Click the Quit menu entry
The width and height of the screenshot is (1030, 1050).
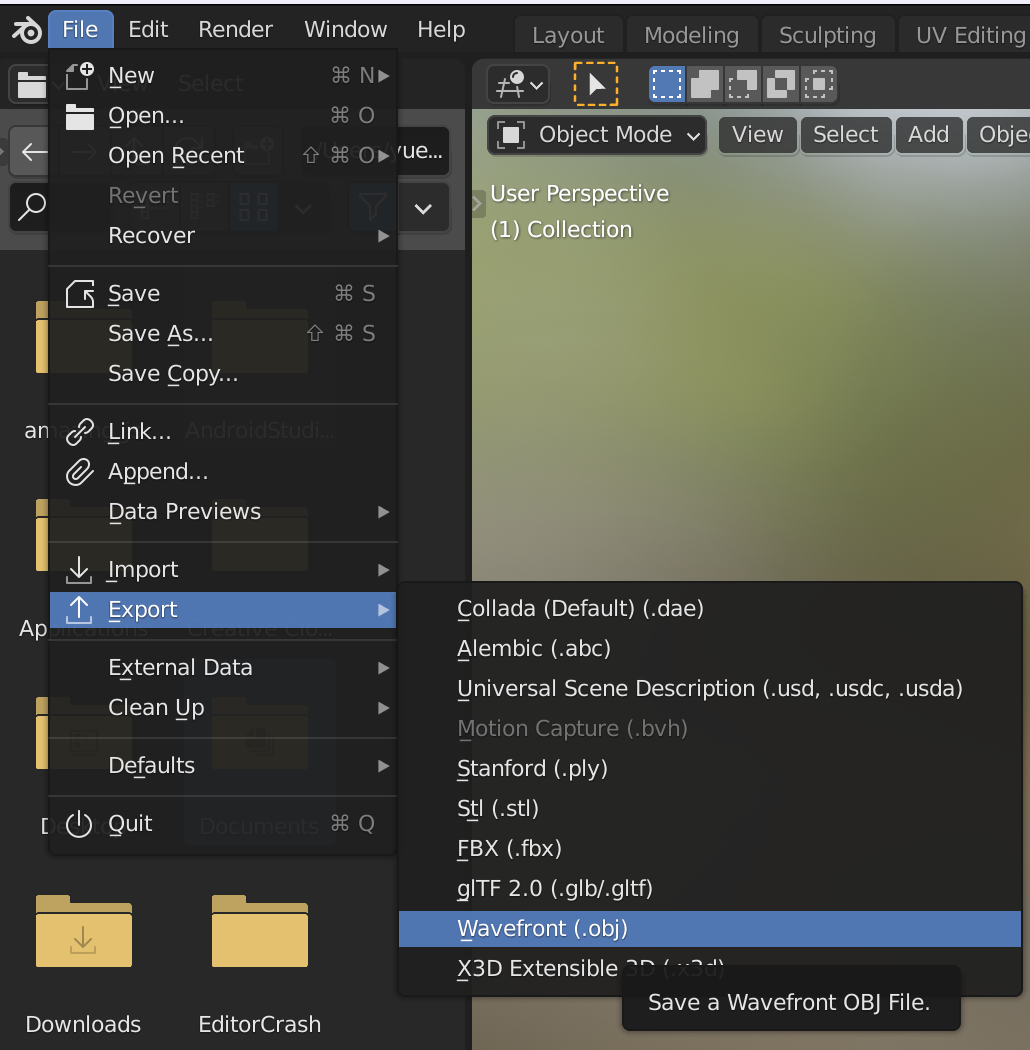pos(223,824)
